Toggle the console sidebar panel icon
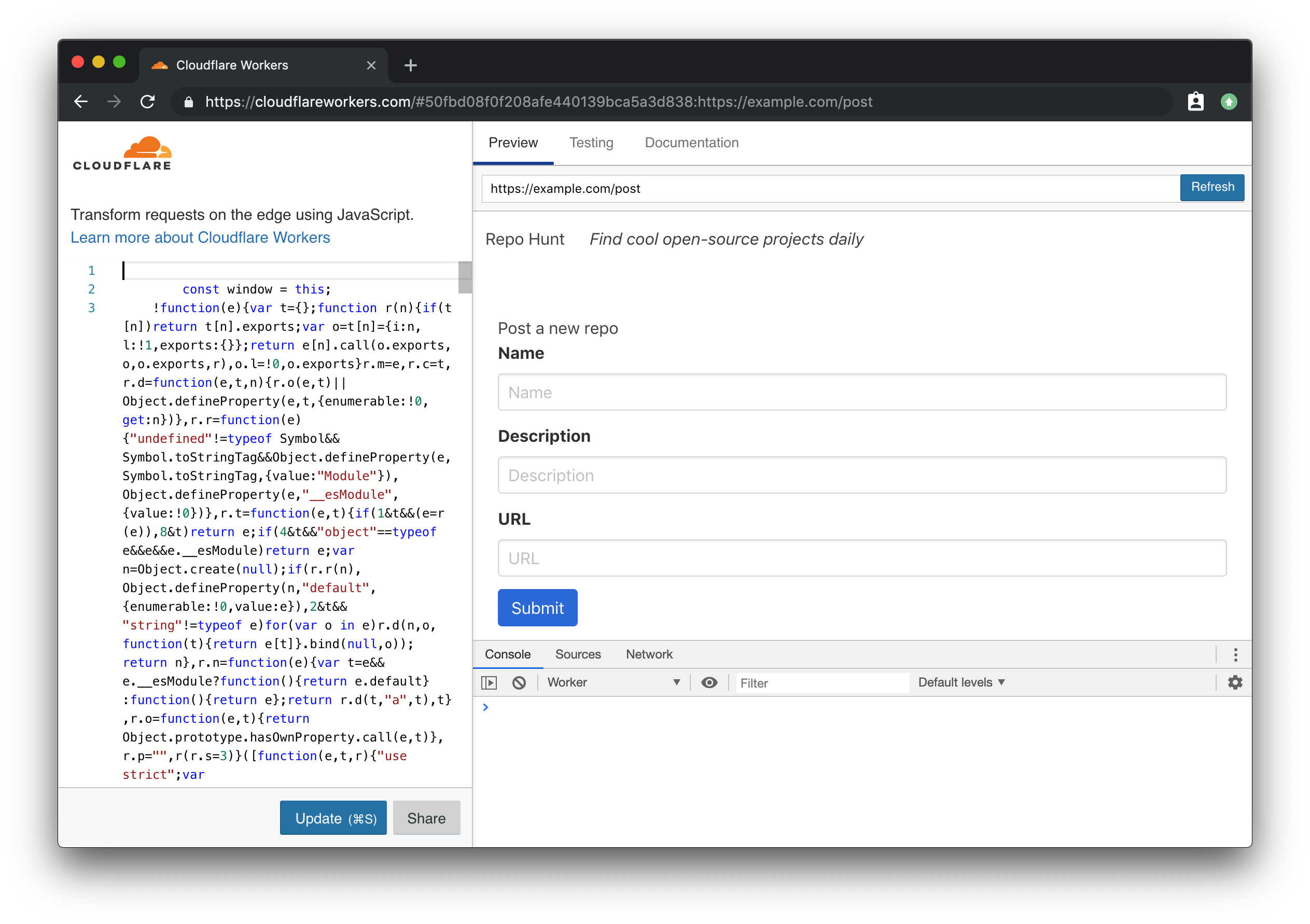1310x924 pixels. [x=489, y=683]
